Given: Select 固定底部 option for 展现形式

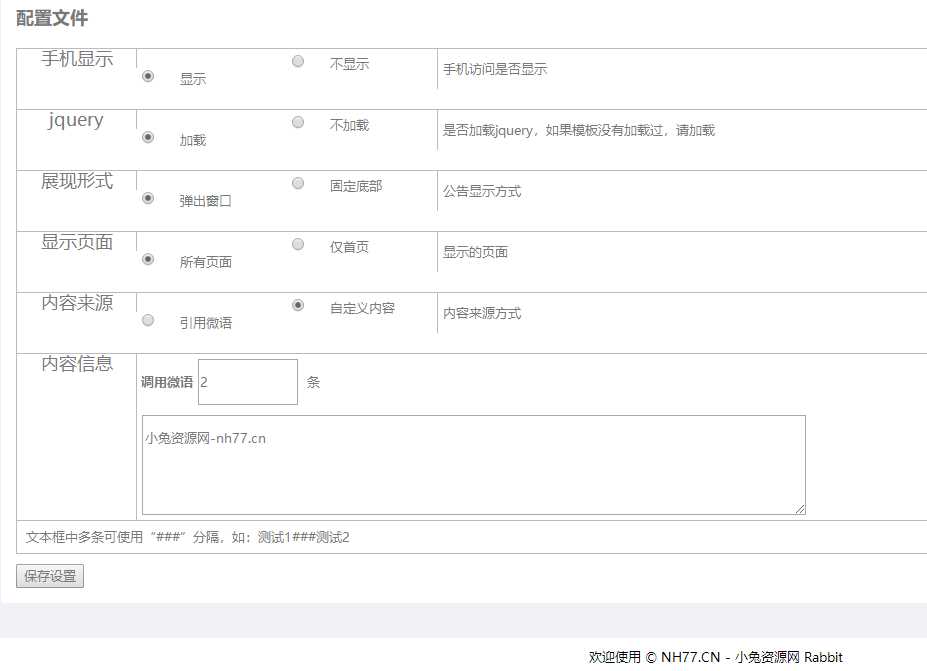Looking at the screenshot, I should [297, 184].
